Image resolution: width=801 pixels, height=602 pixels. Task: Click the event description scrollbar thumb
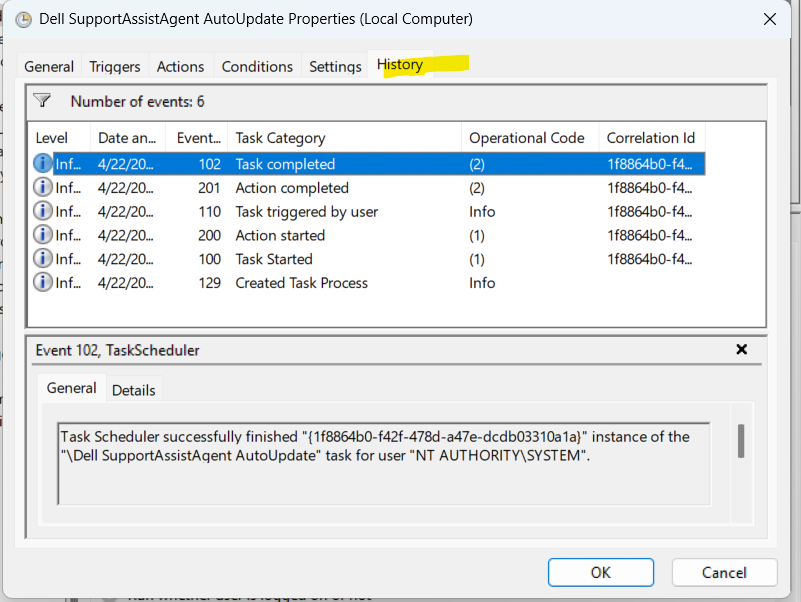[x=741, y=441]
